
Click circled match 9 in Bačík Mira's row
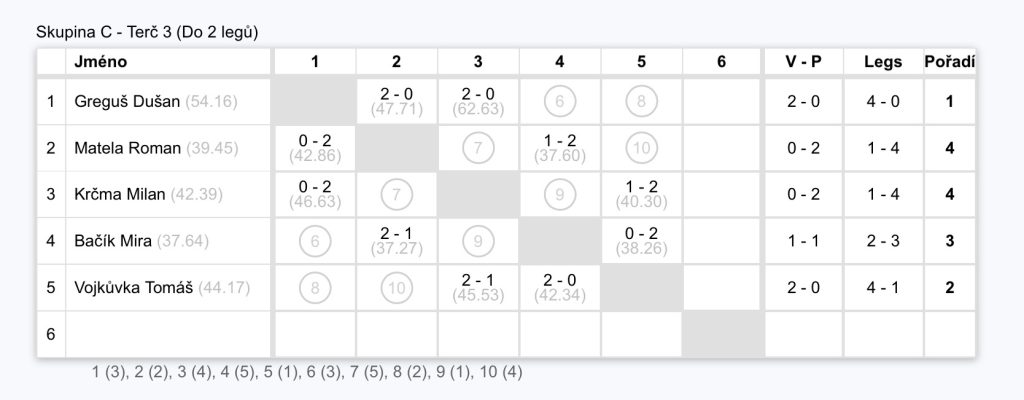478,241
